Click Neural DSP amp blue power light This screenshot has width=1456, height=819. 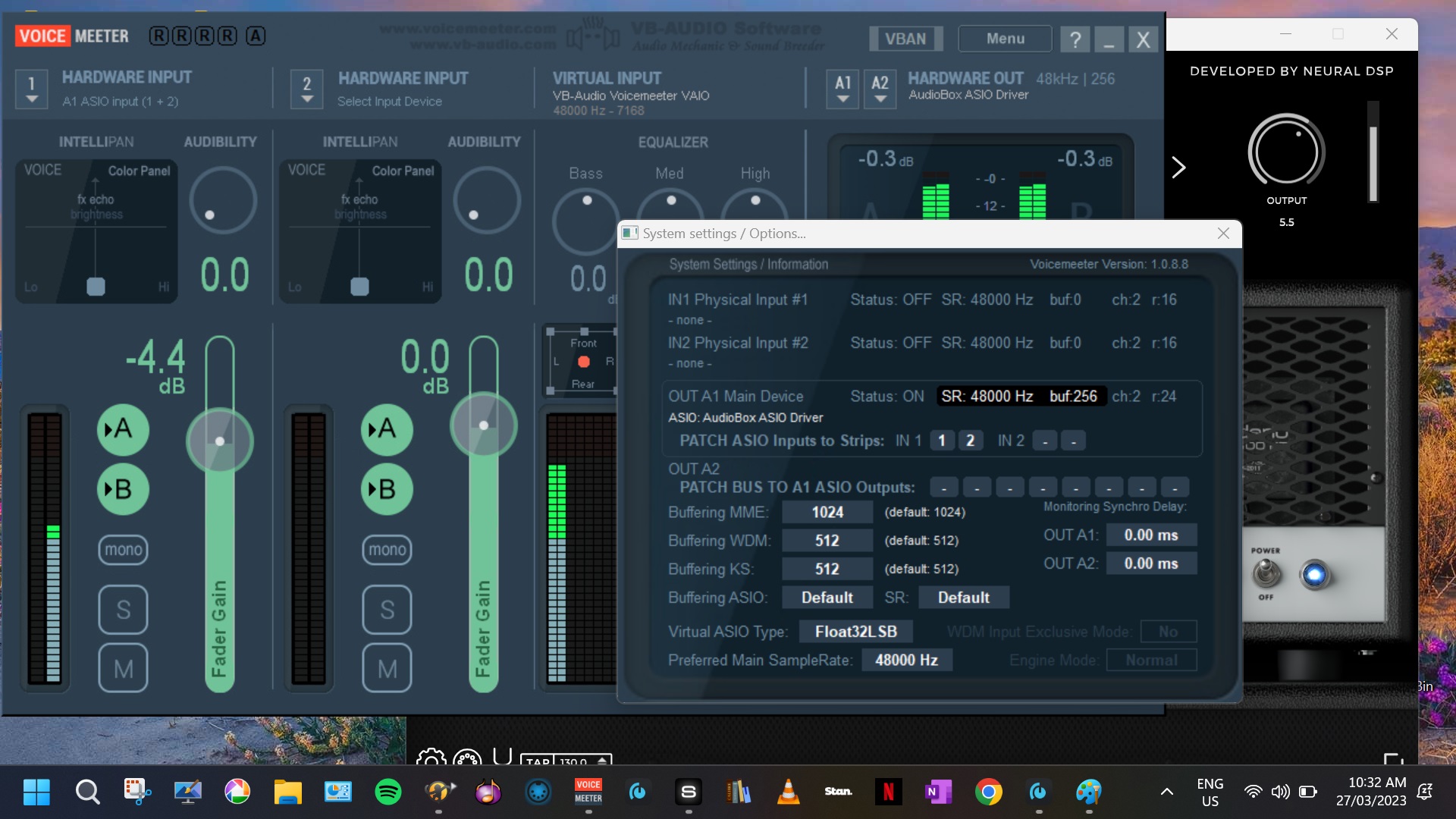[1314, 575]
